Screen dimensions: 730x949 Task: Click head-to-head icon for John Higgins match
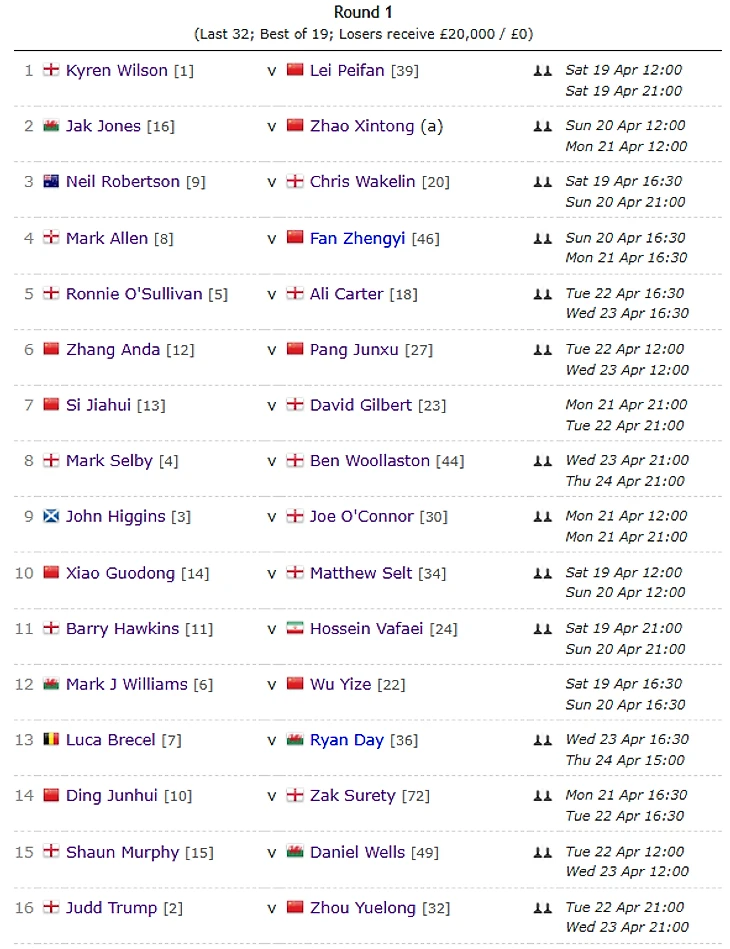coord(542,517)
